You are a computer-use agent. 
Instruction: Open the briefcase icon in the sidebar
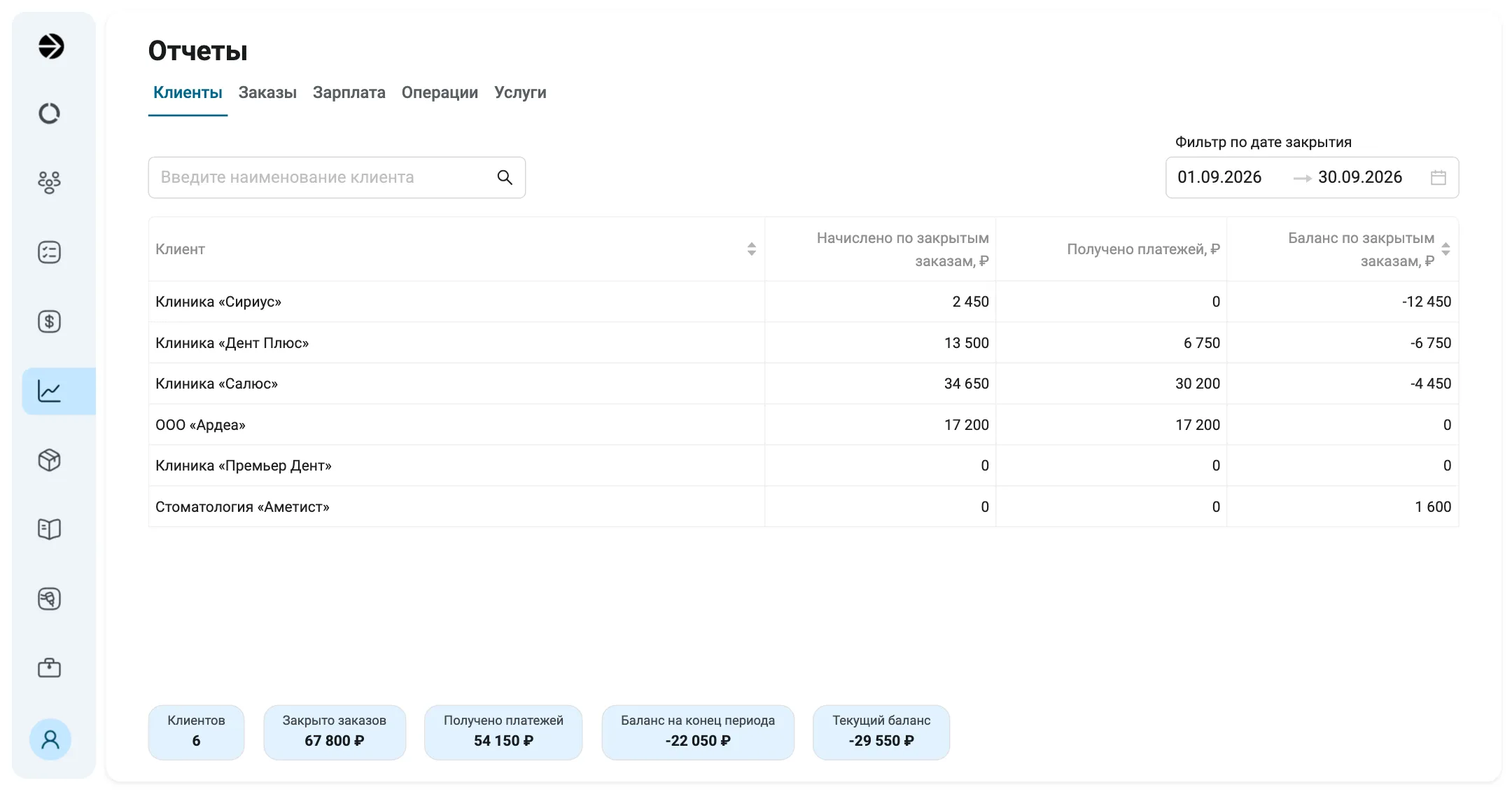click(x=49, y=667)
